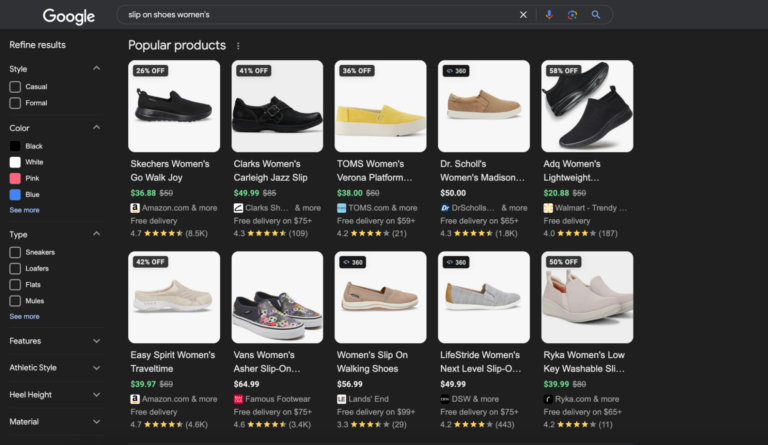The width and height of the screenshot is (768, 445).
Task: Click the TOMS.com store icon
Action: 341,208
